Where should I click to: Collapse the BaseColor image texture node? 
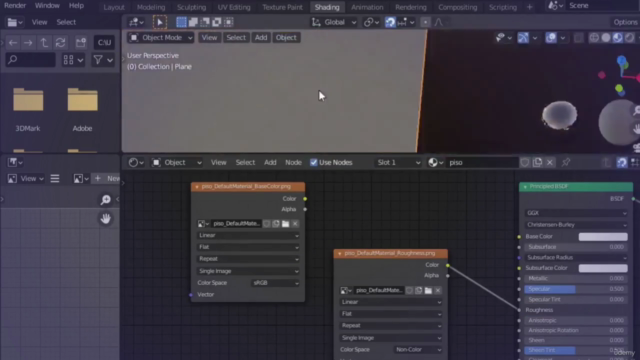[197, 187]
